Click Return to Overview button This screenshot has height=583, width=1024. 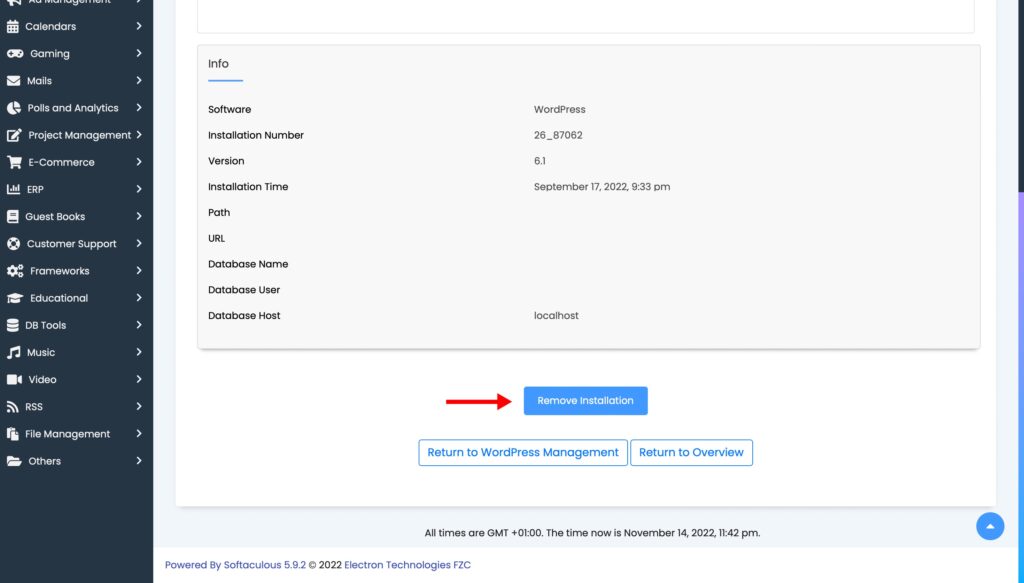coord(691,452)
